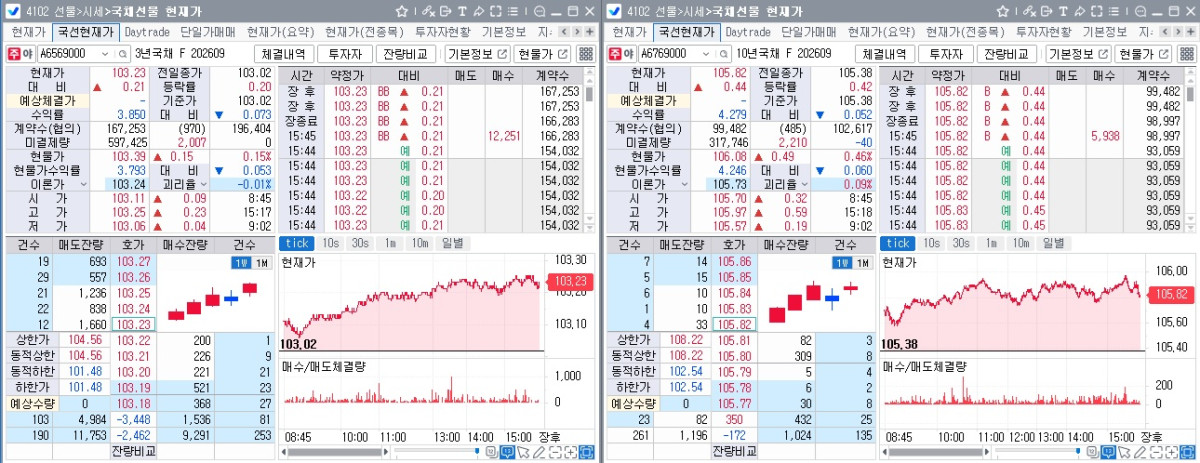Click zoom-out magnifier icon in right window title bar
This screenshot has height=463, width=1200.
click(x=1140, y=11)
